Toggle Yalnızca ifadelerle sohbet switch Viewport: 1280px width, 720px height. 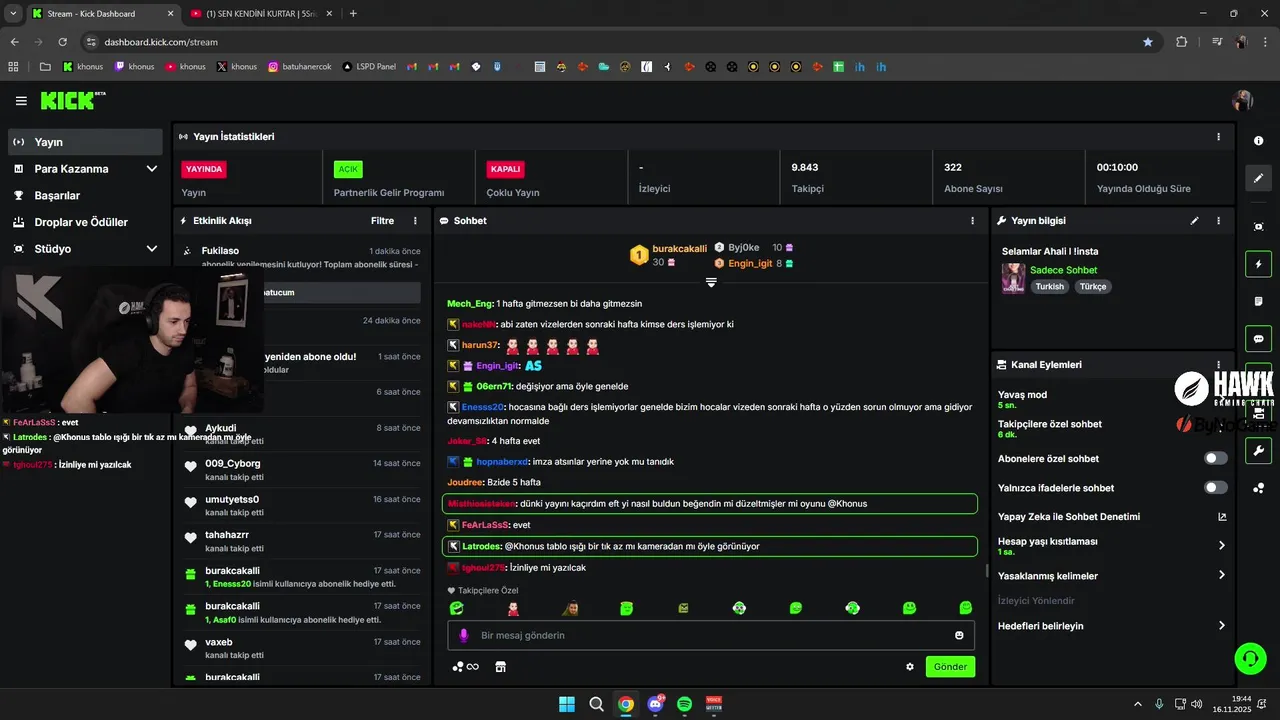(1215, 487)
